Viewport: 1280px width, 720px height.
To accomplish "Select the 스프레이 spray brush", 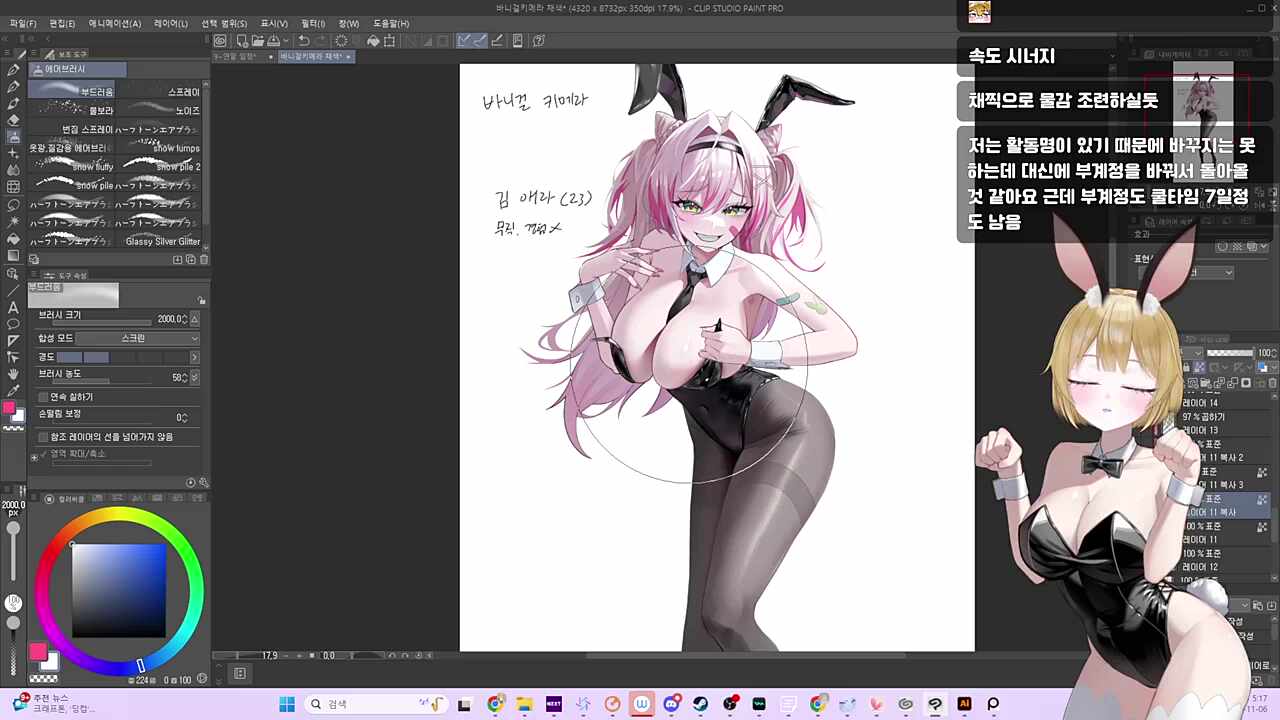I will [159, 91].
